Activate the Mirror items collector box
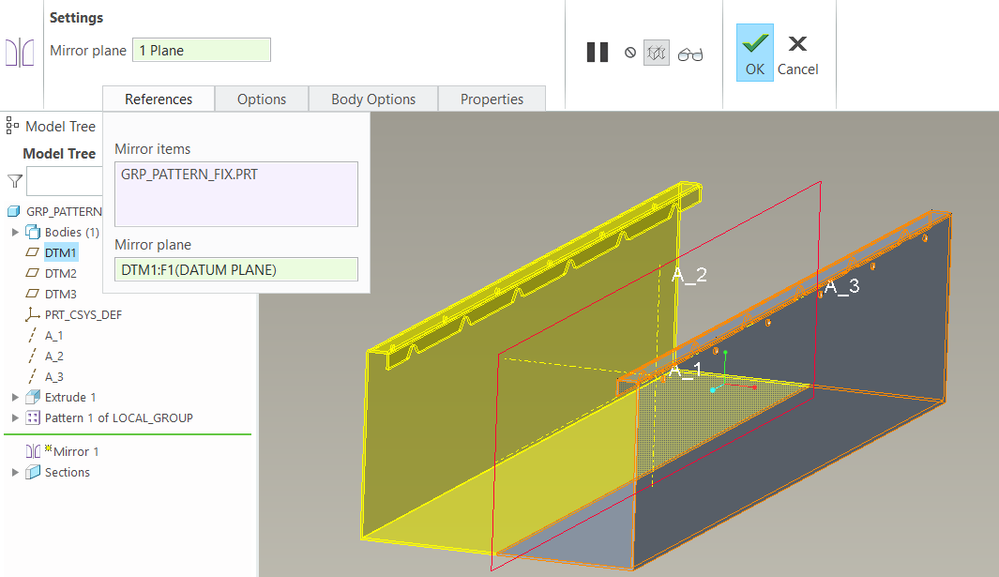The width and height of the screenshot is (999, 577). [x=236, y=194]
